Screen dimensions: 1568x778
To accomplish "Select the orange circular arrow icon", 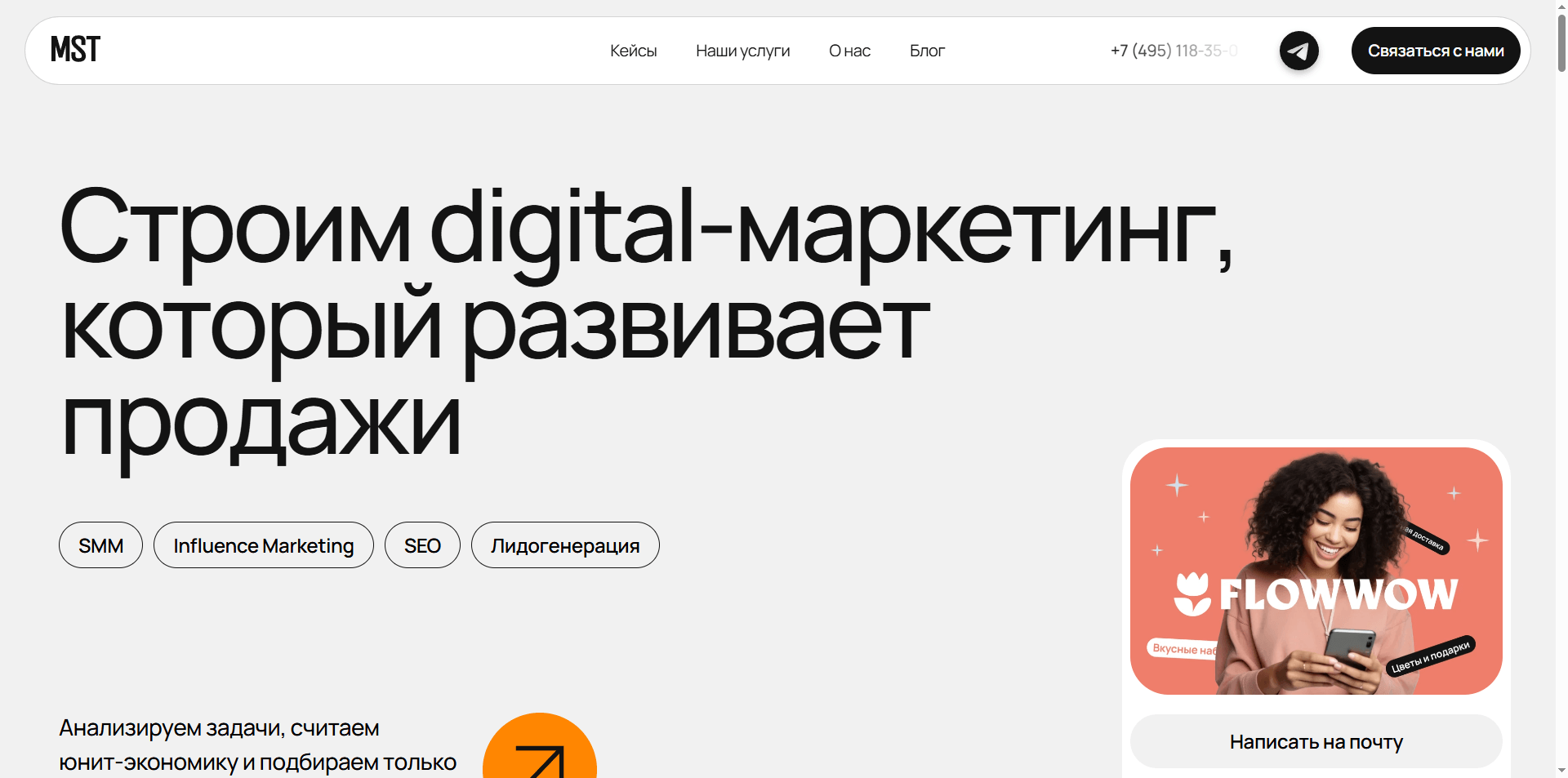I will (541, 759).
